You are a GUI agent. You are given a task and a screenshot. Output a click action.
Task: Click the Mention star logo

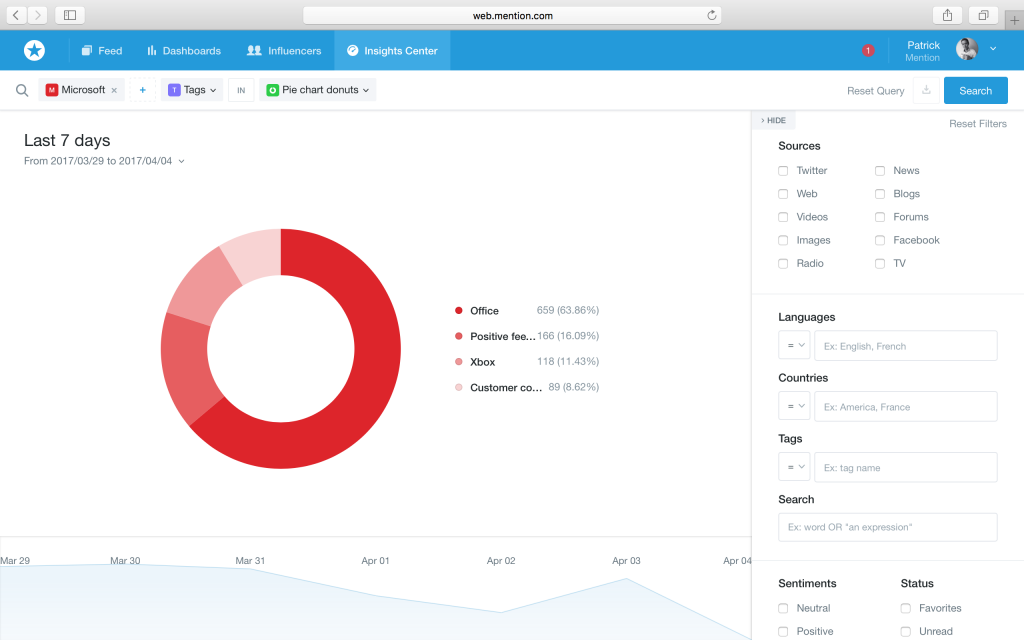35,50
